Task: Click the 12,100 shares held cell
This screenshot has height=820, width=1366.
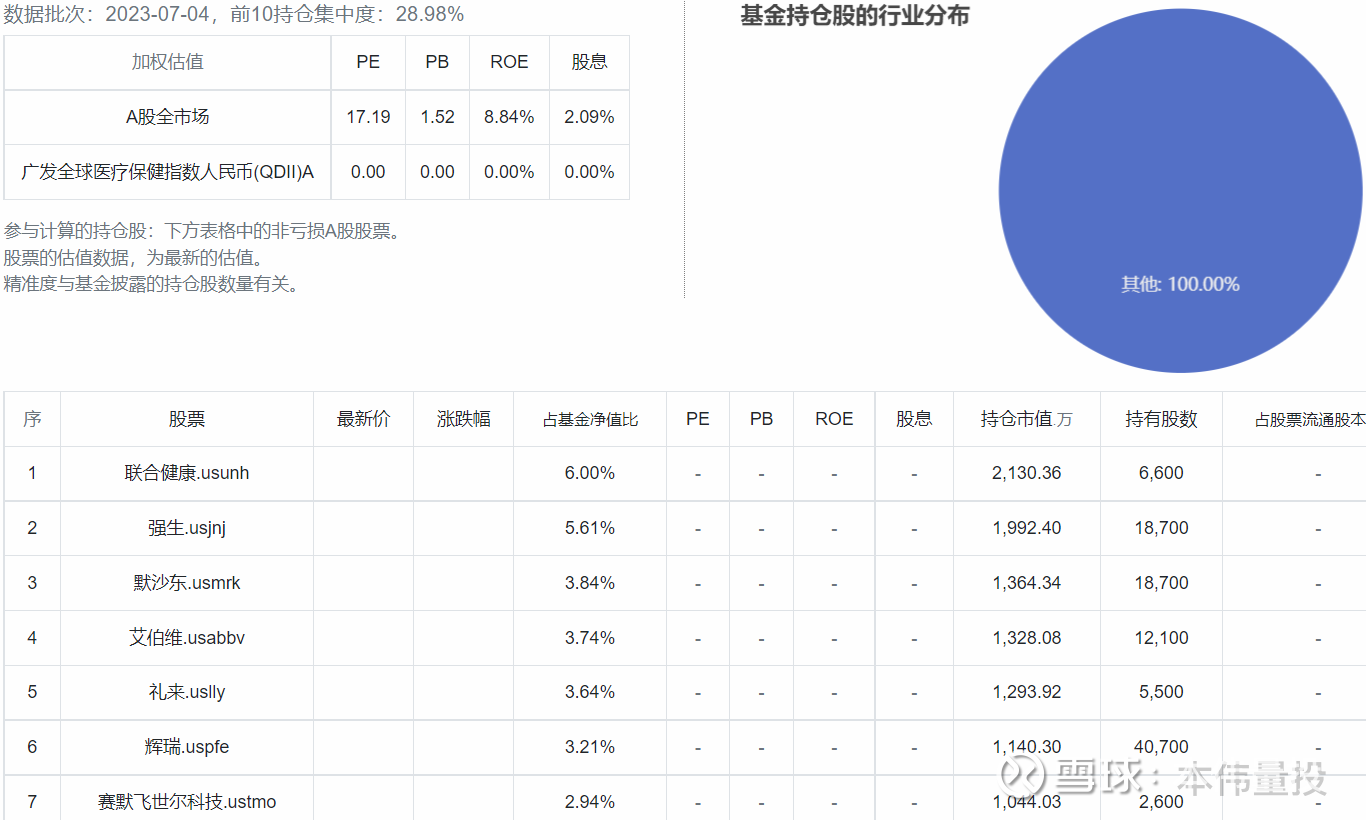Action: click(1161, 638)
